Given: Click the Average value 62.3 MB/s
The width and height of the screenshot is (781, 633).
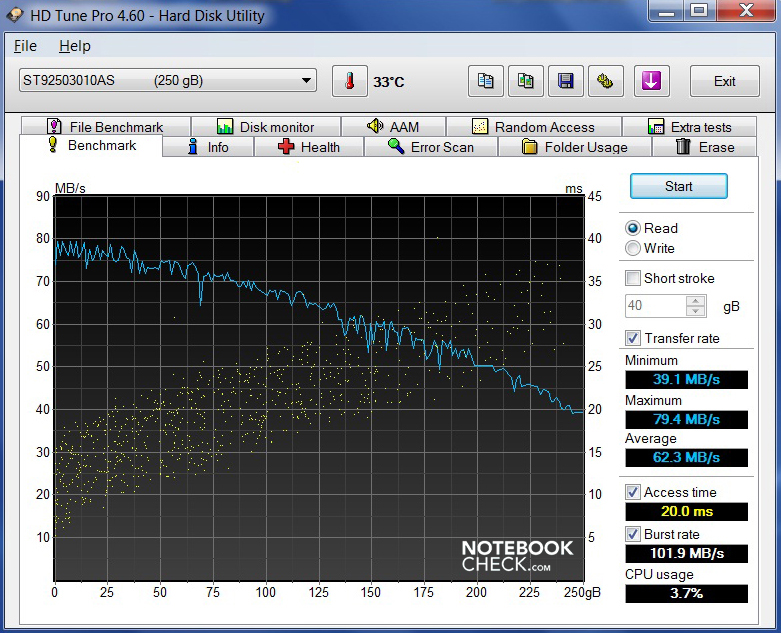Looking at the screenshot, I should point(686,457).
